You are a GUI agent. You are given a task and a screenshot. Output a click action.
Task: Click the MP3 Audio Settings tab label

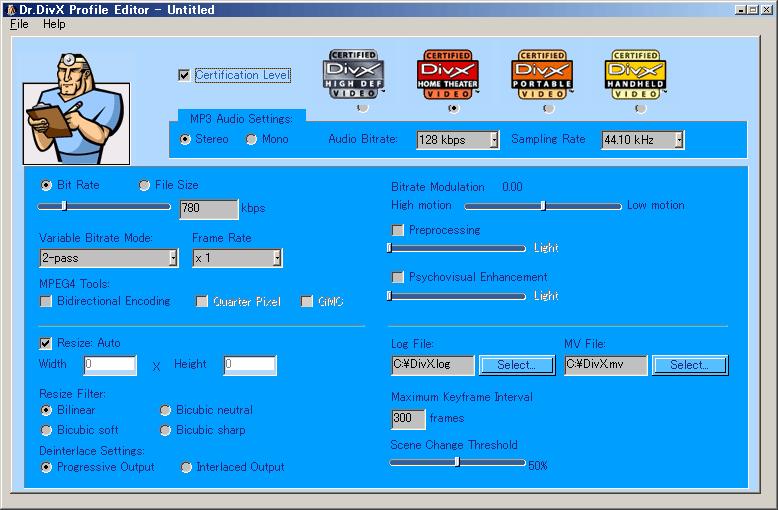(x=241, y=119)
